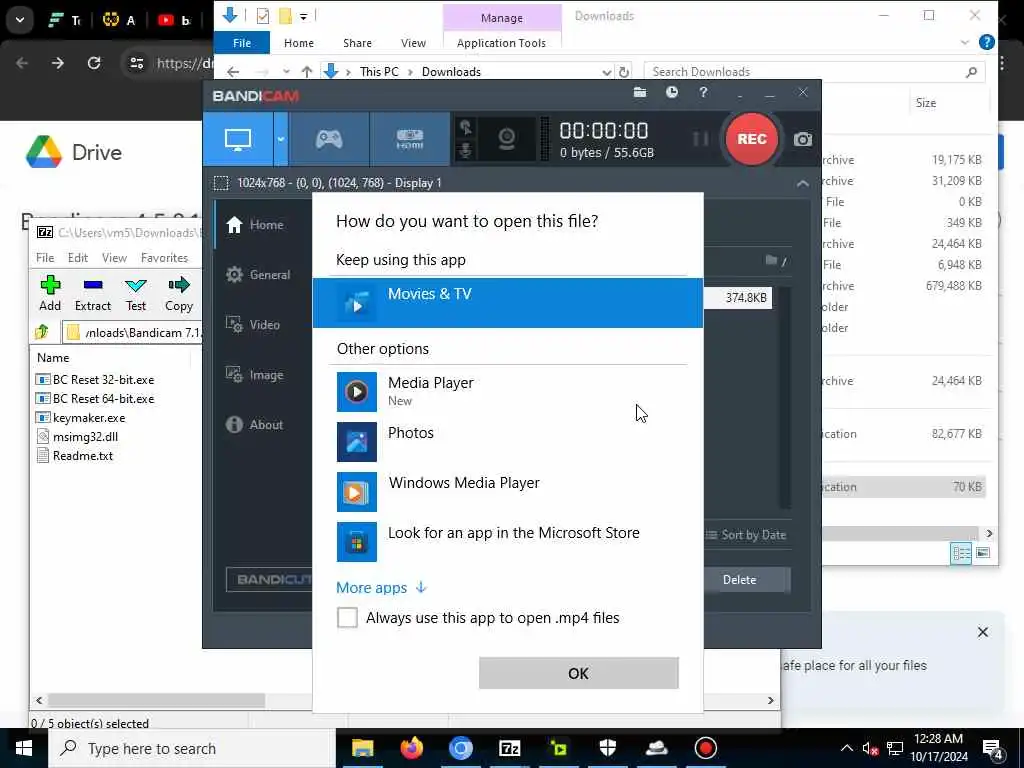This screenshot has width=1024, height=768.
Task: Confirm the open-with dialog with OK
Action: tap(579, 673)
